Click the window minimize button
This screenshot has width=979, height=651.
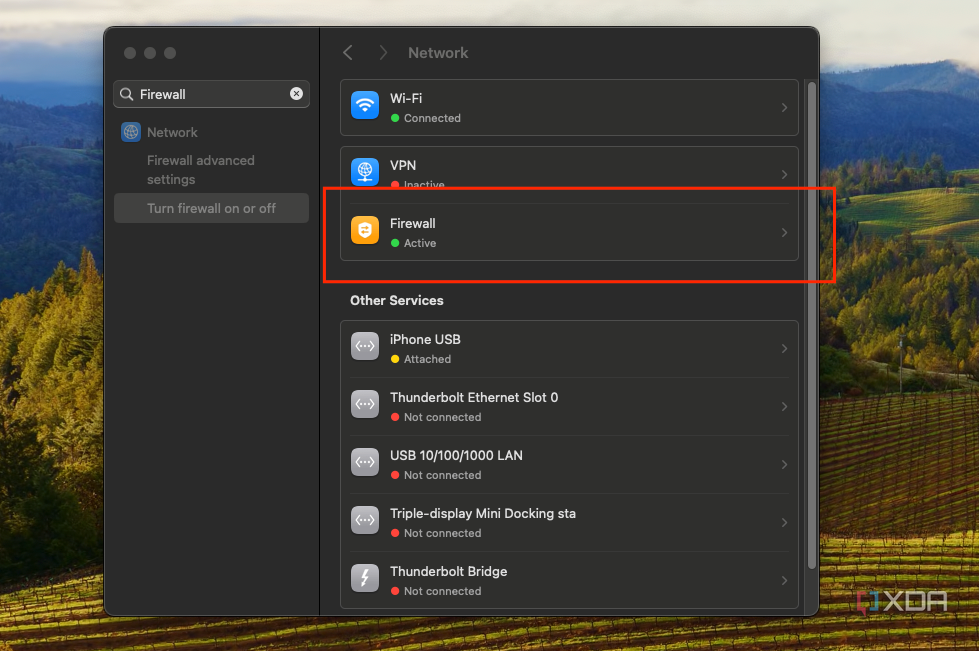click(150, 53)
